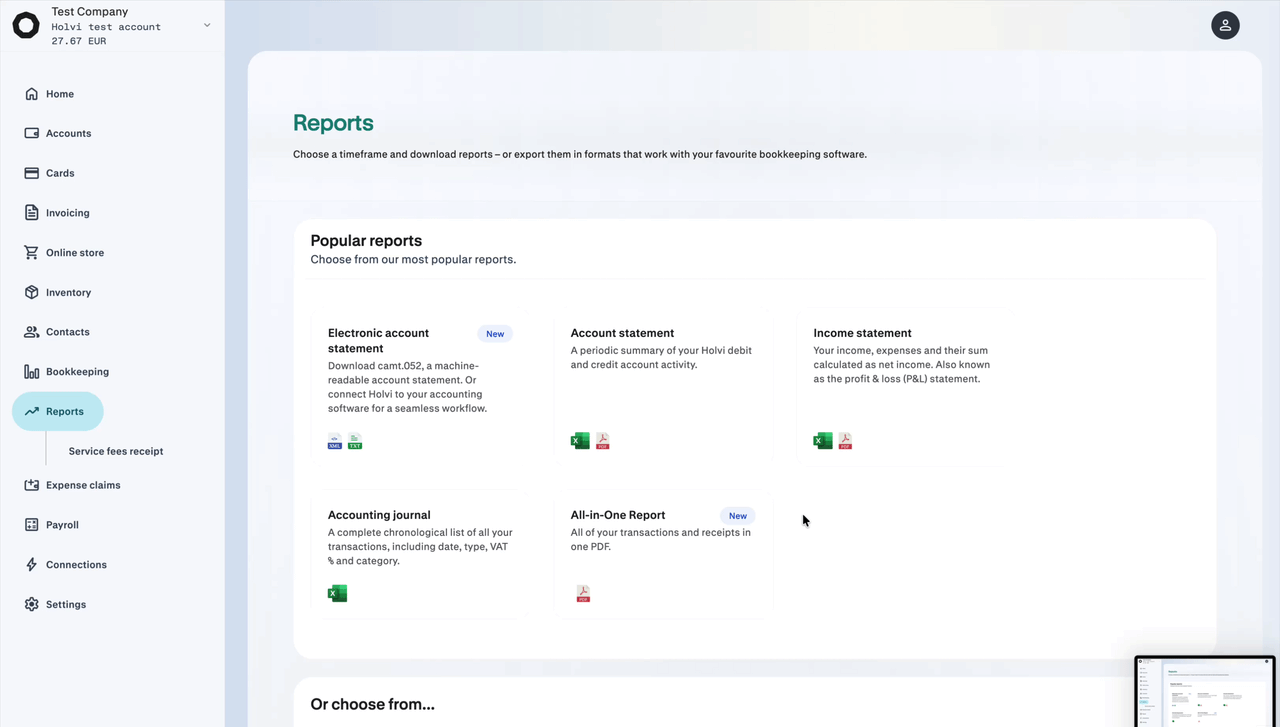The image size is (1280, 727).
Task: Click the Inventory box icon
Action: coord(31,292)
